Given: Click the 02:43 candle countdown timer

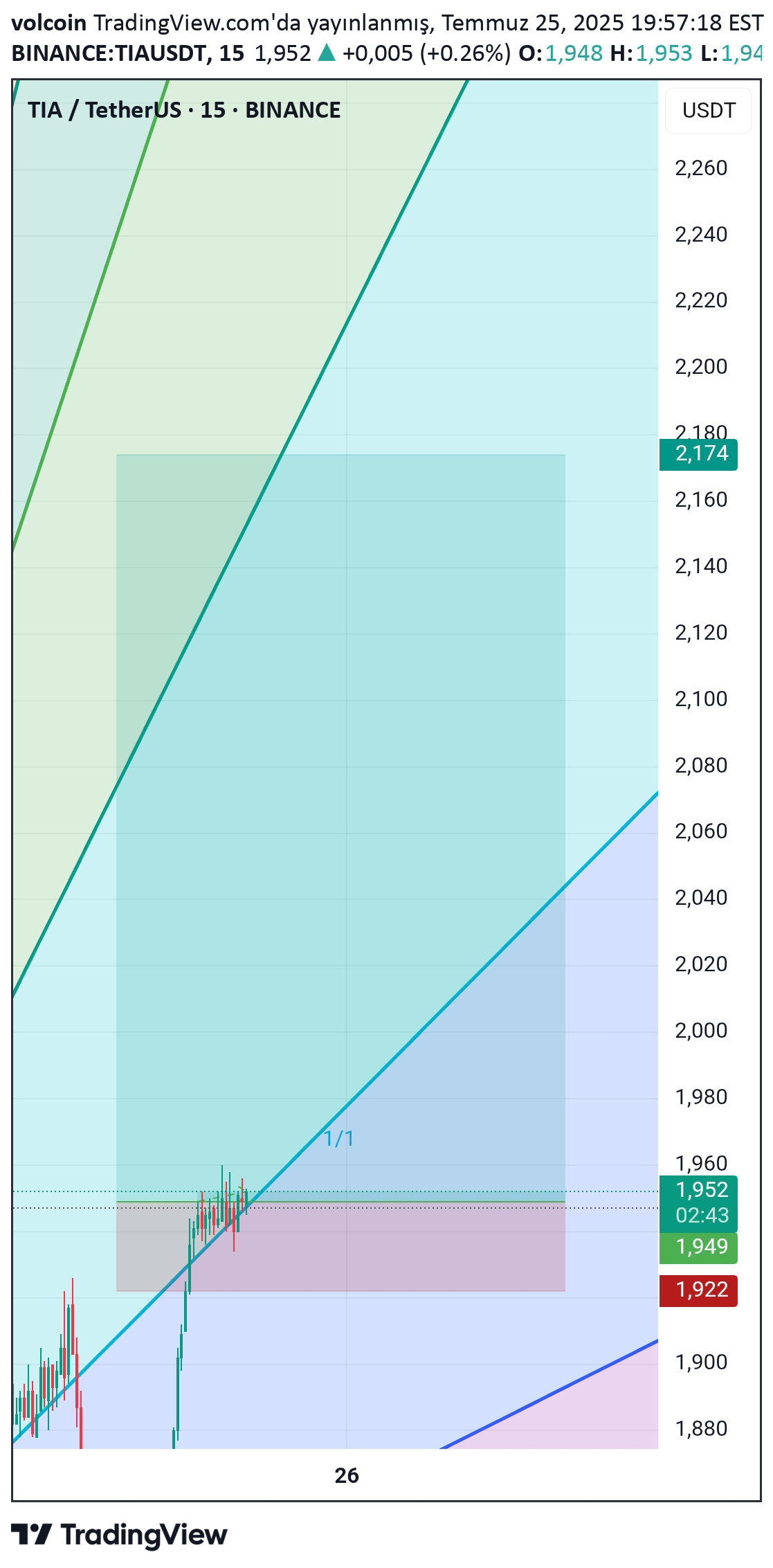Looking at the screenshot, I should click(702, 1216).
